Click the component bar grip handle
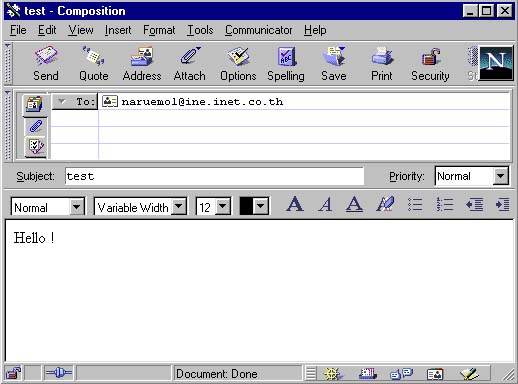This screenshot has height=384, width=518. click(x=310, y=373)
